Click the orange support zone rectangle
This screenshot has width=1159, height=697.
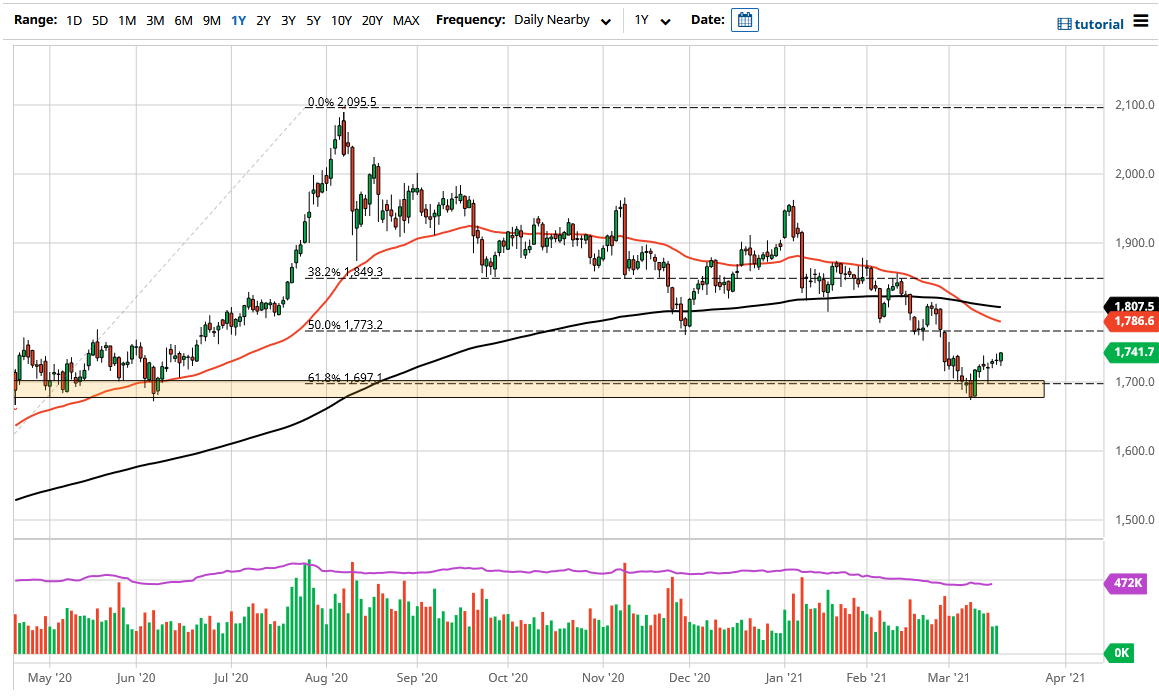(x=529, y=390)
